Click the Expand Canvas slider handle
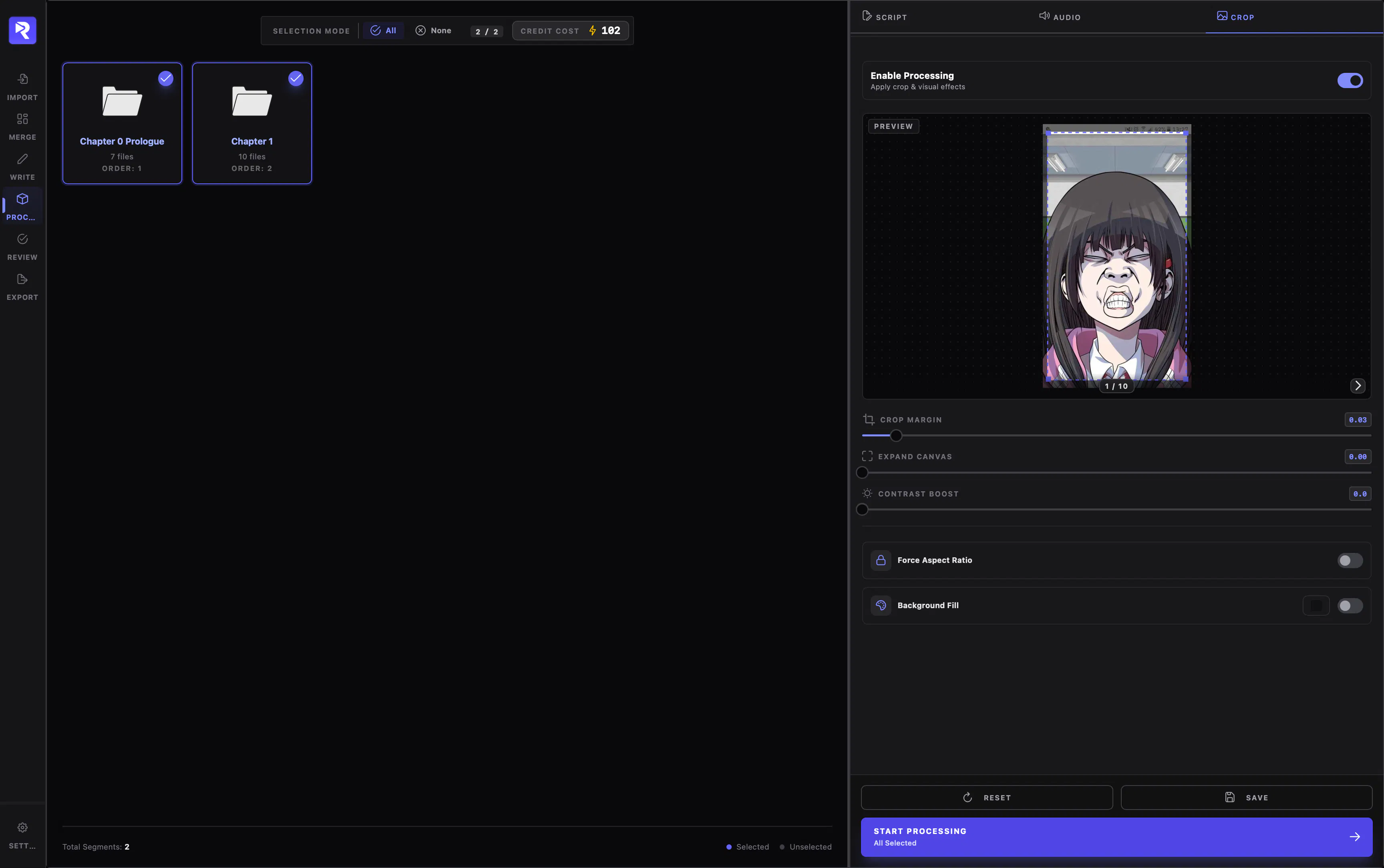The height and width of the screenshot is (868, 1384). [862, 472]
